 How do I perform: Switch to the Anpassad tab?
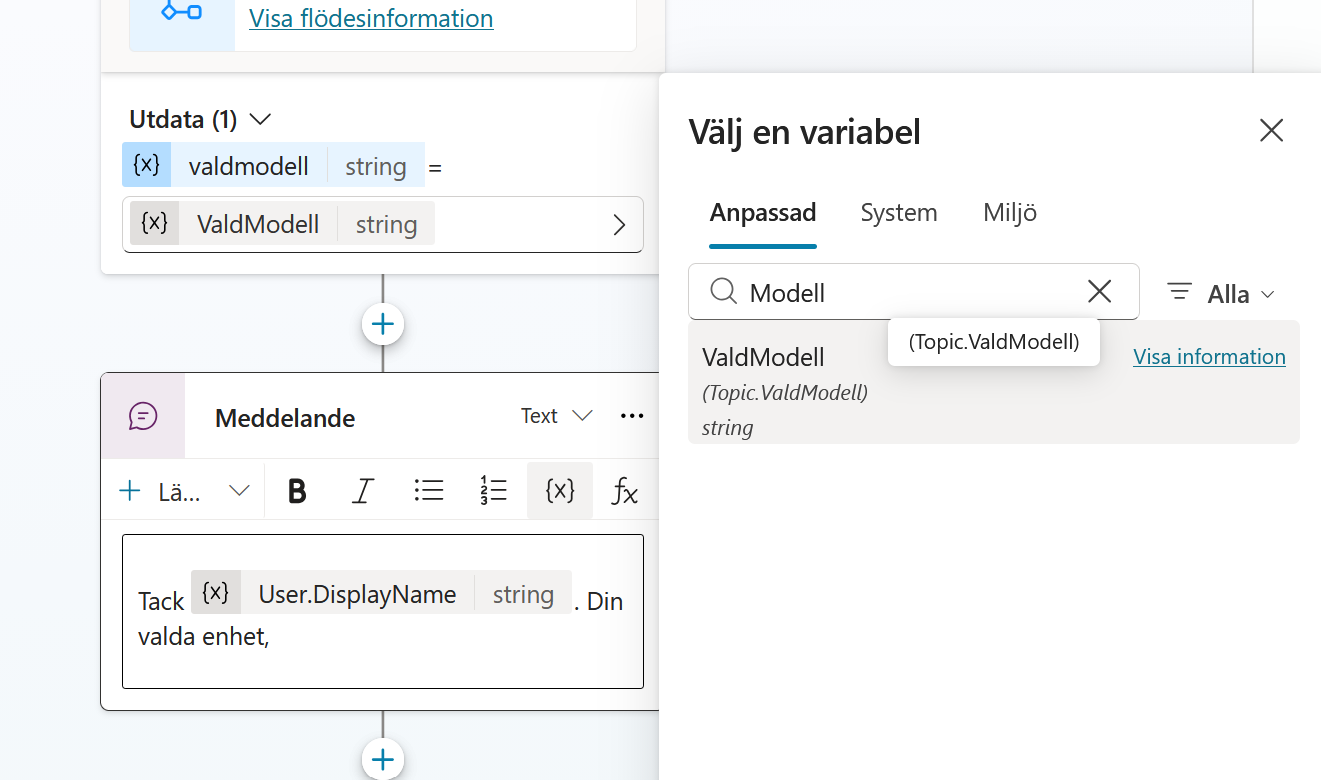[763, 212]
